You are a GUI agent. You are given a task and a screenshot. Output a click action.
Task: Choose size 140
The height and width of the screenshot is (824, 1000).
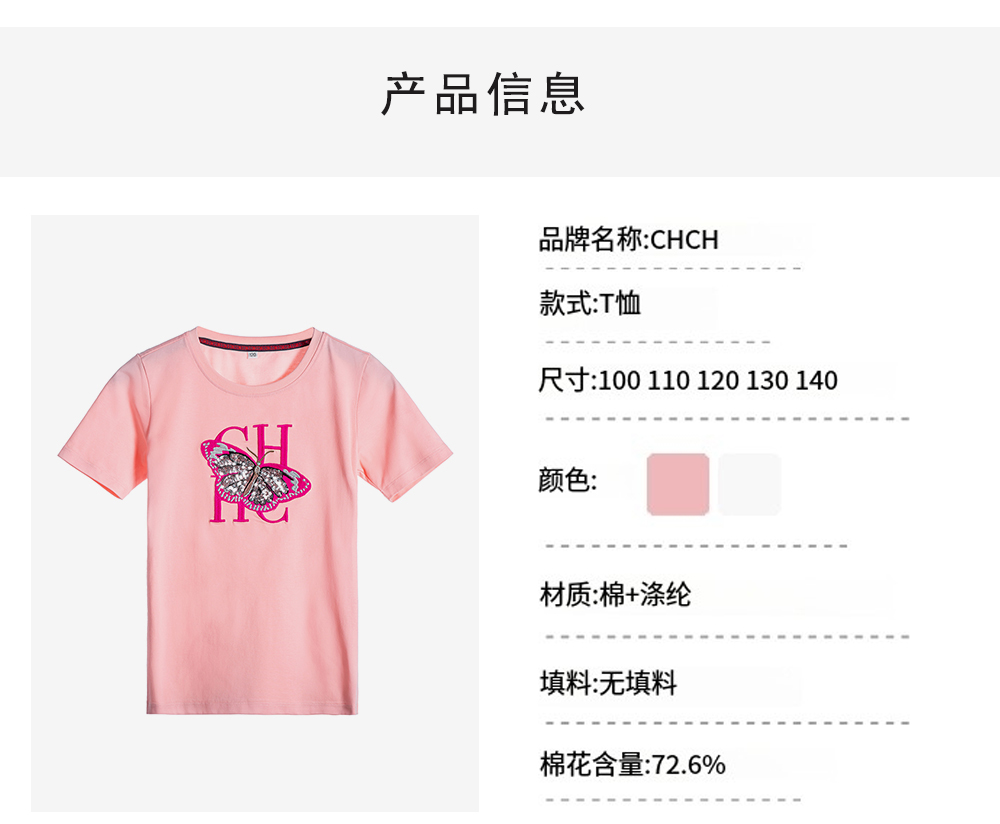[816, 381]
